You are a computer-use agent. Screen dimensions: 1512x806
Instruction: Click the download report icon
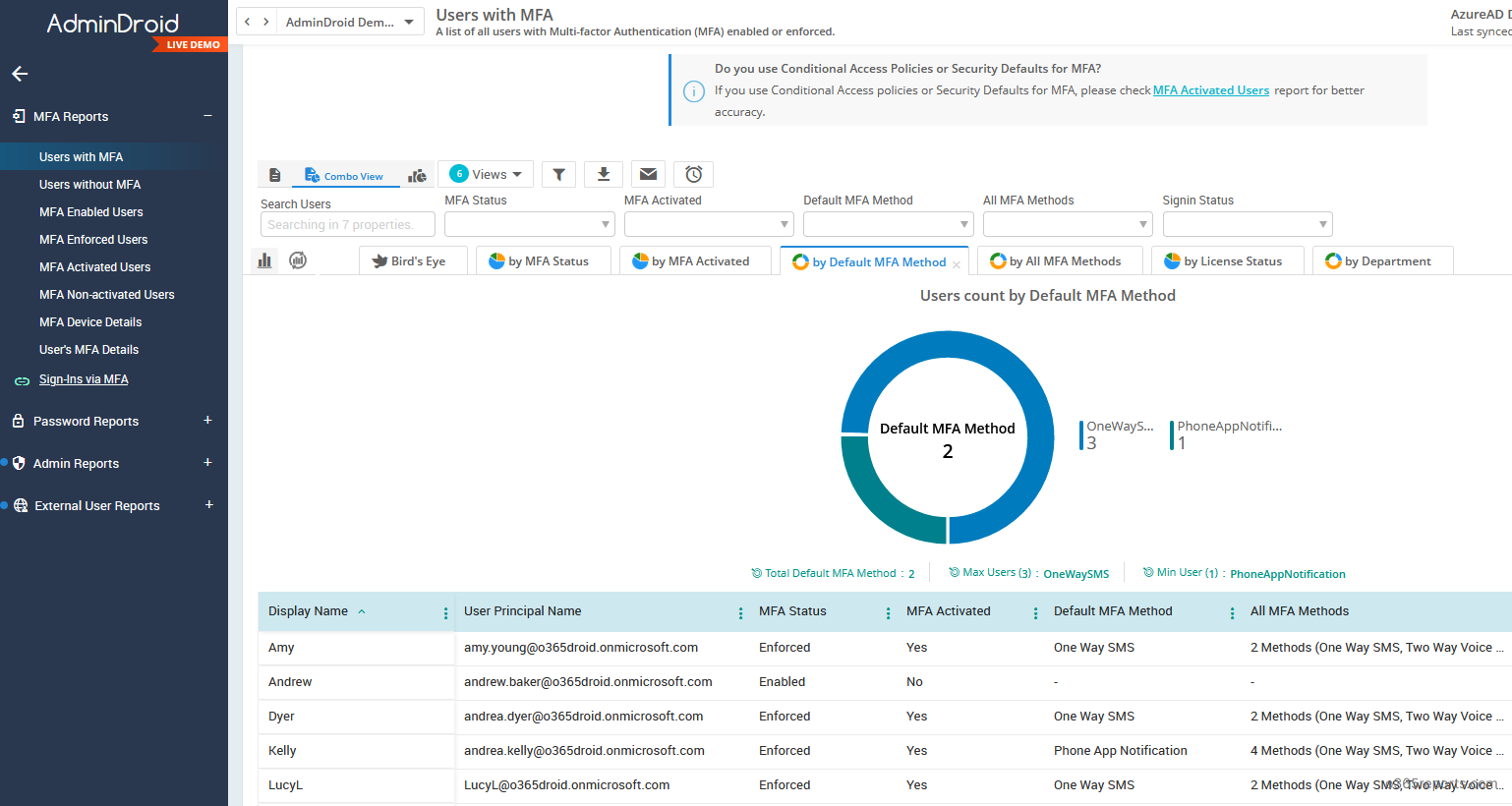603,174
